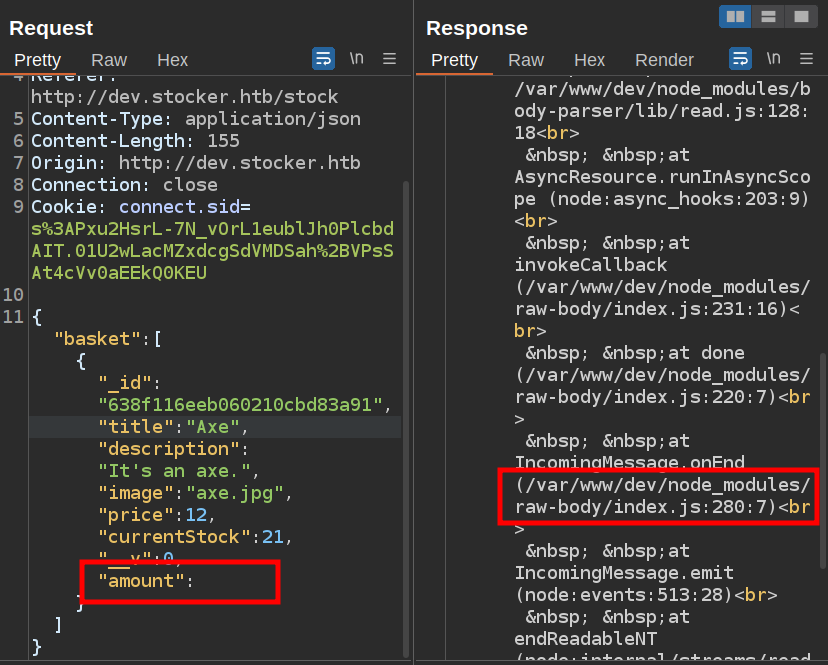Viewport: 828px width, 665px height.
Task: Click the Request panel vertical scrollbar
Action: pyautogui.click(x=405, y=400)
